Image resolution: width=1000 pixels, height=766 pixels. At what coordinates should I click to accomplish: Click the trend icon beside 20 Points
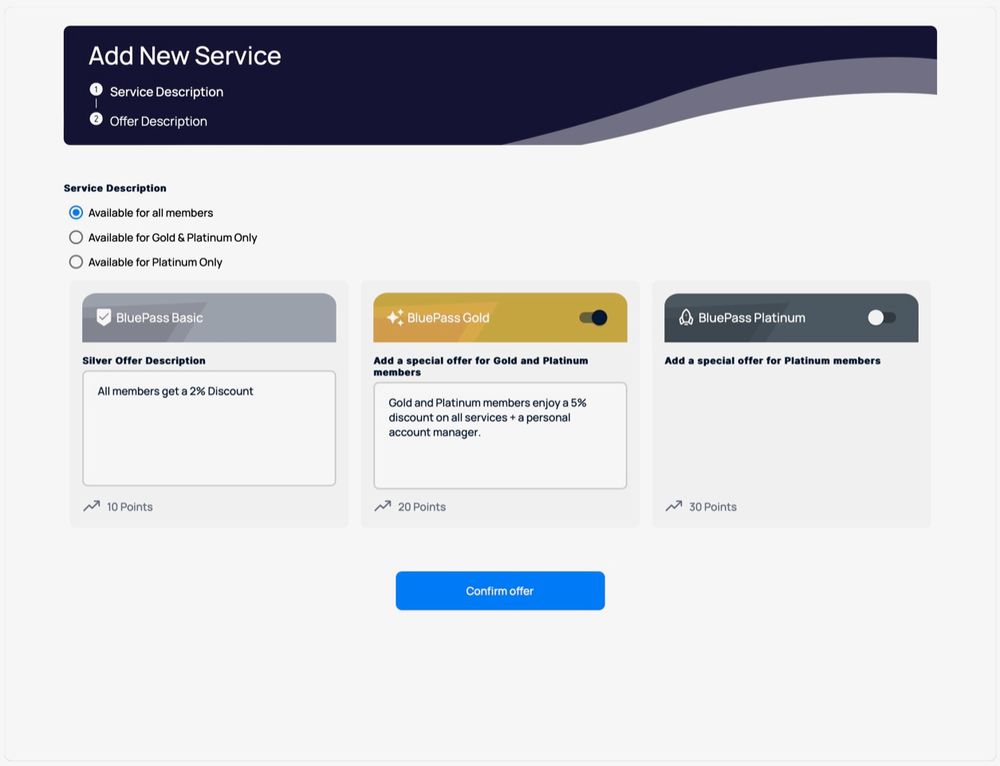(x=383, y=506)
